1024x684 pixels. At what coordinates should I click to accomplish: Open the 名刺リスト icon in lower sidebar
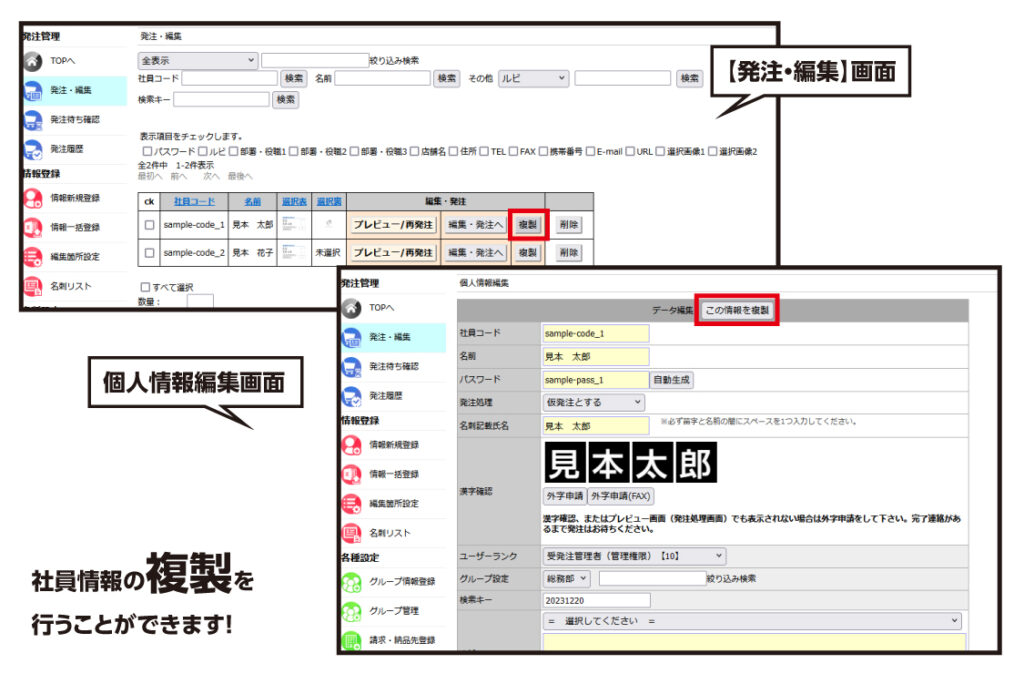352,533
